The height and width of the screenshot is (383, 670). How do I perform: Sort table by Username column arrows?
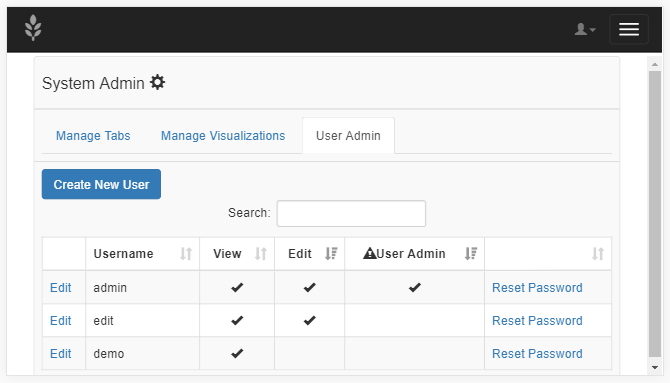point(186,253)
